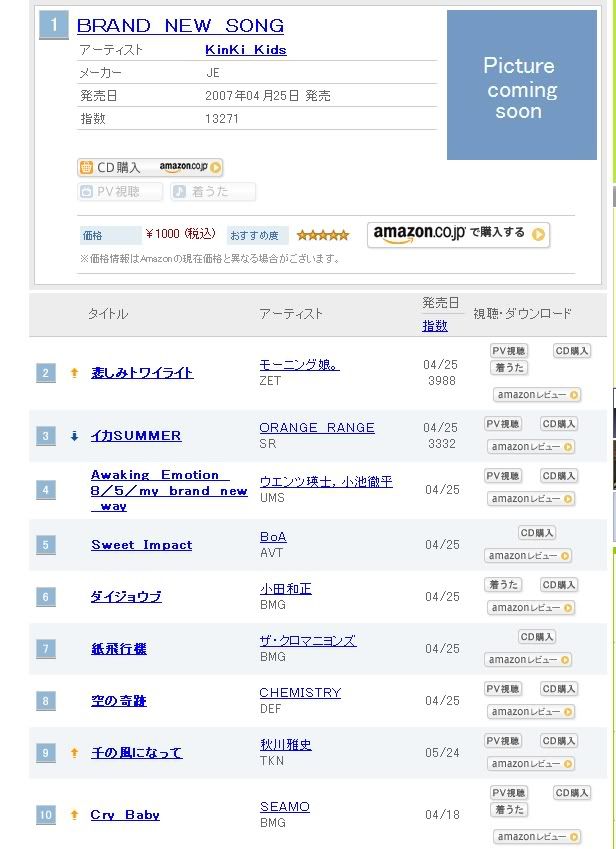Click large amazon.co.jp で購入する button
The height and width of the screenshot is (849, 616).
pyautogui.click(x=458, y=234)
